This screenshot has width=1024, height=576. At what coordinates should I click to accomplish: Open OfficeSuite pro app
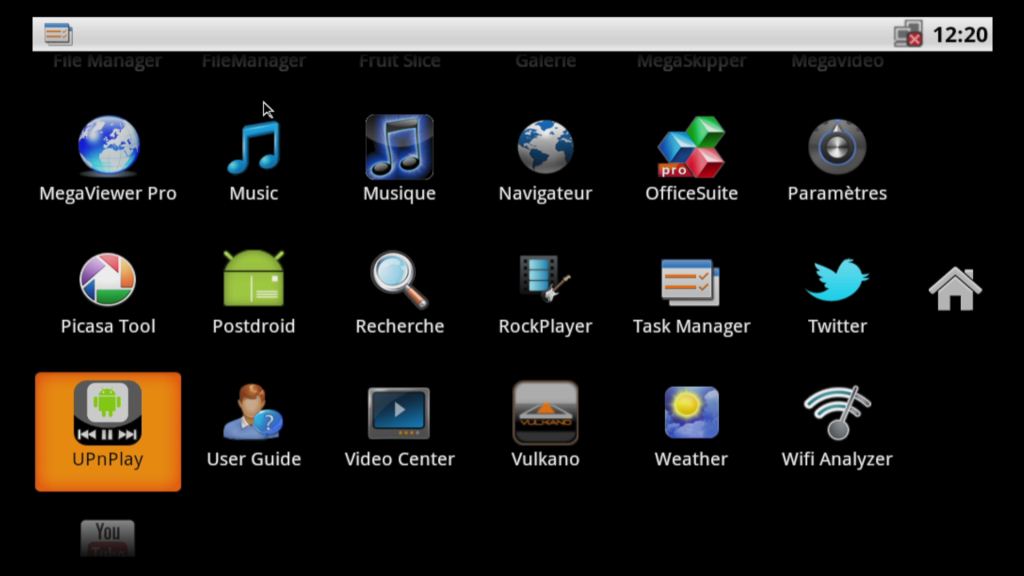pyautogui.click(x=691, y=159)
